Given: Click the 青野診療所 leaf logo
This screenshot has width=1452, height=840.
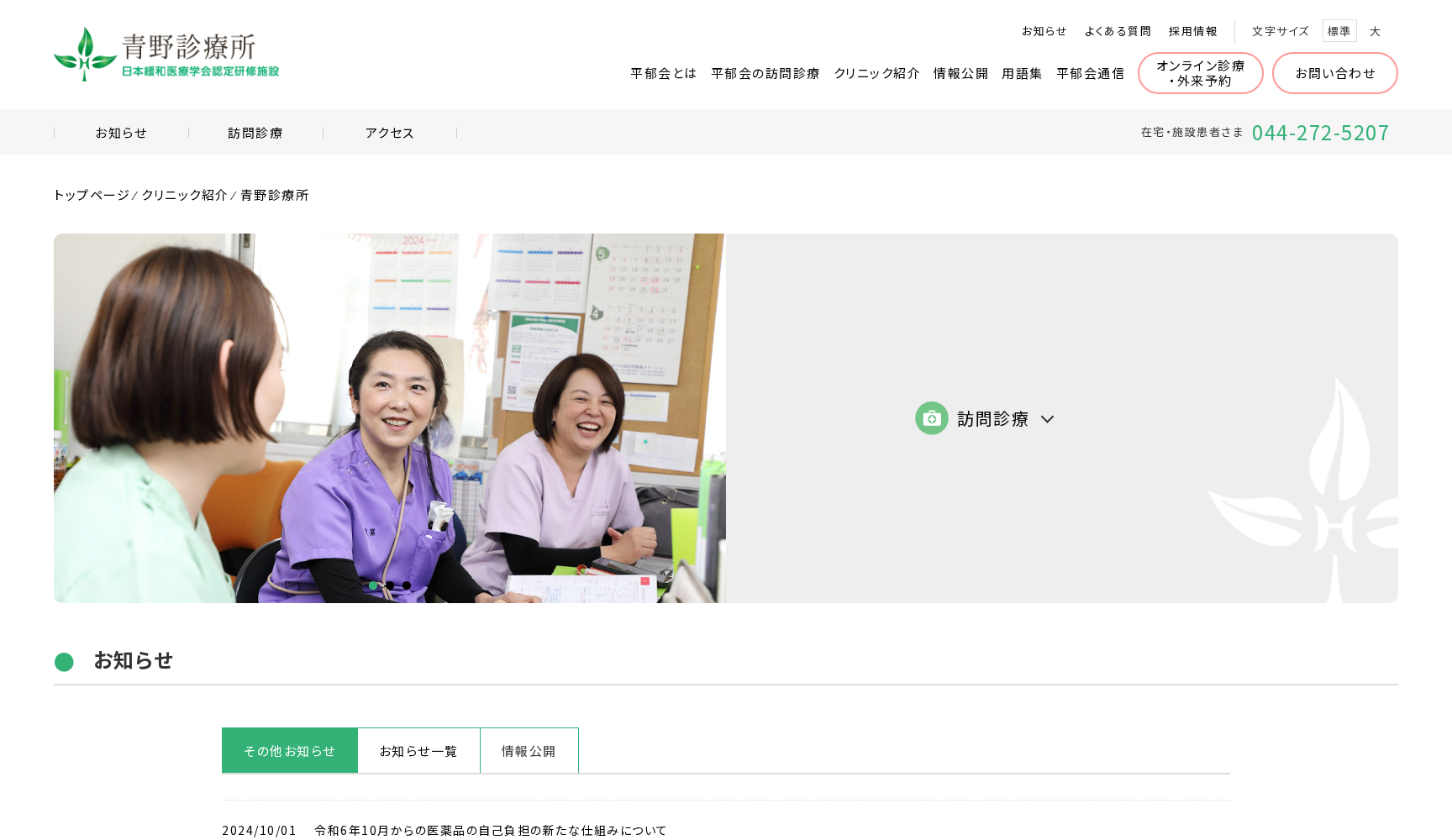Looking at the screenshot, I should [84, 54].
